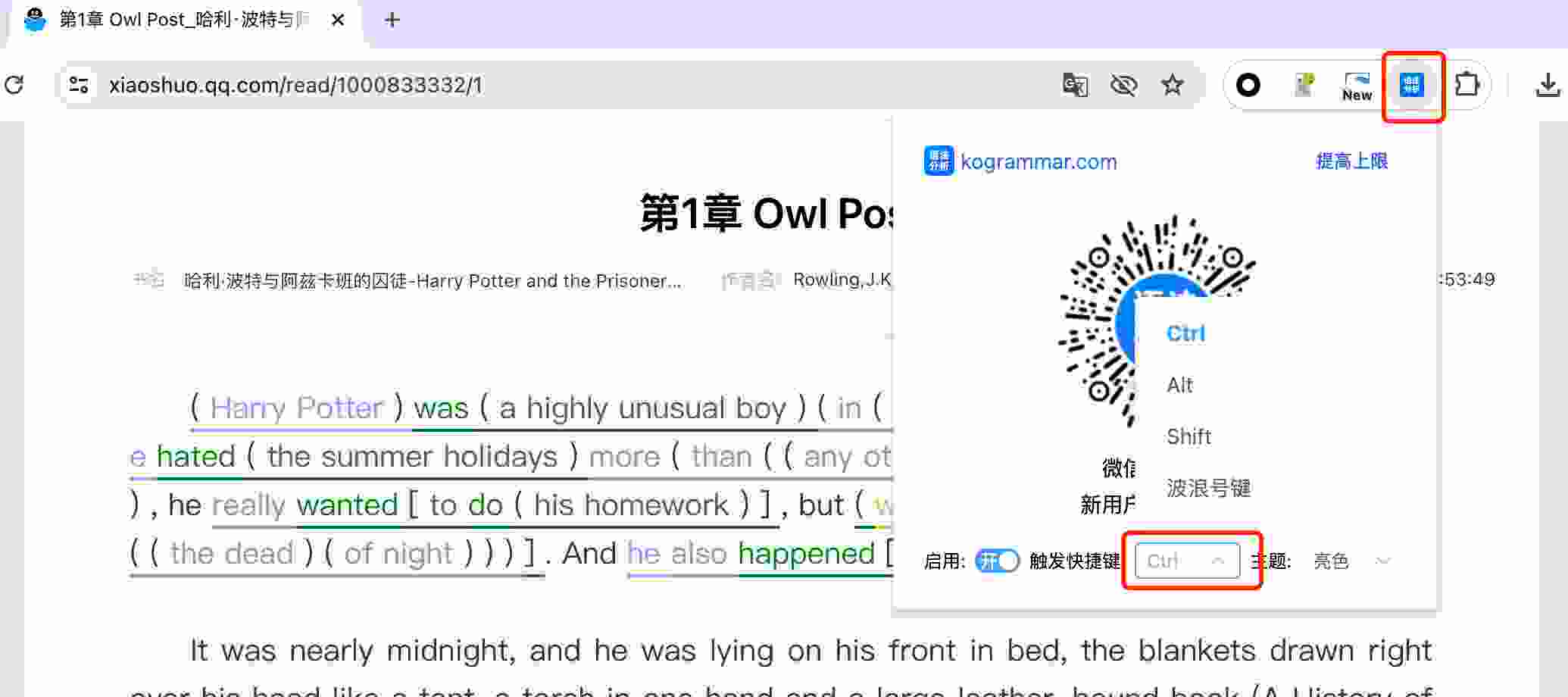Click the word 'happened' in the passage
The height and width of the screenshot is (697, 1568).
click(x=807, y=554)
